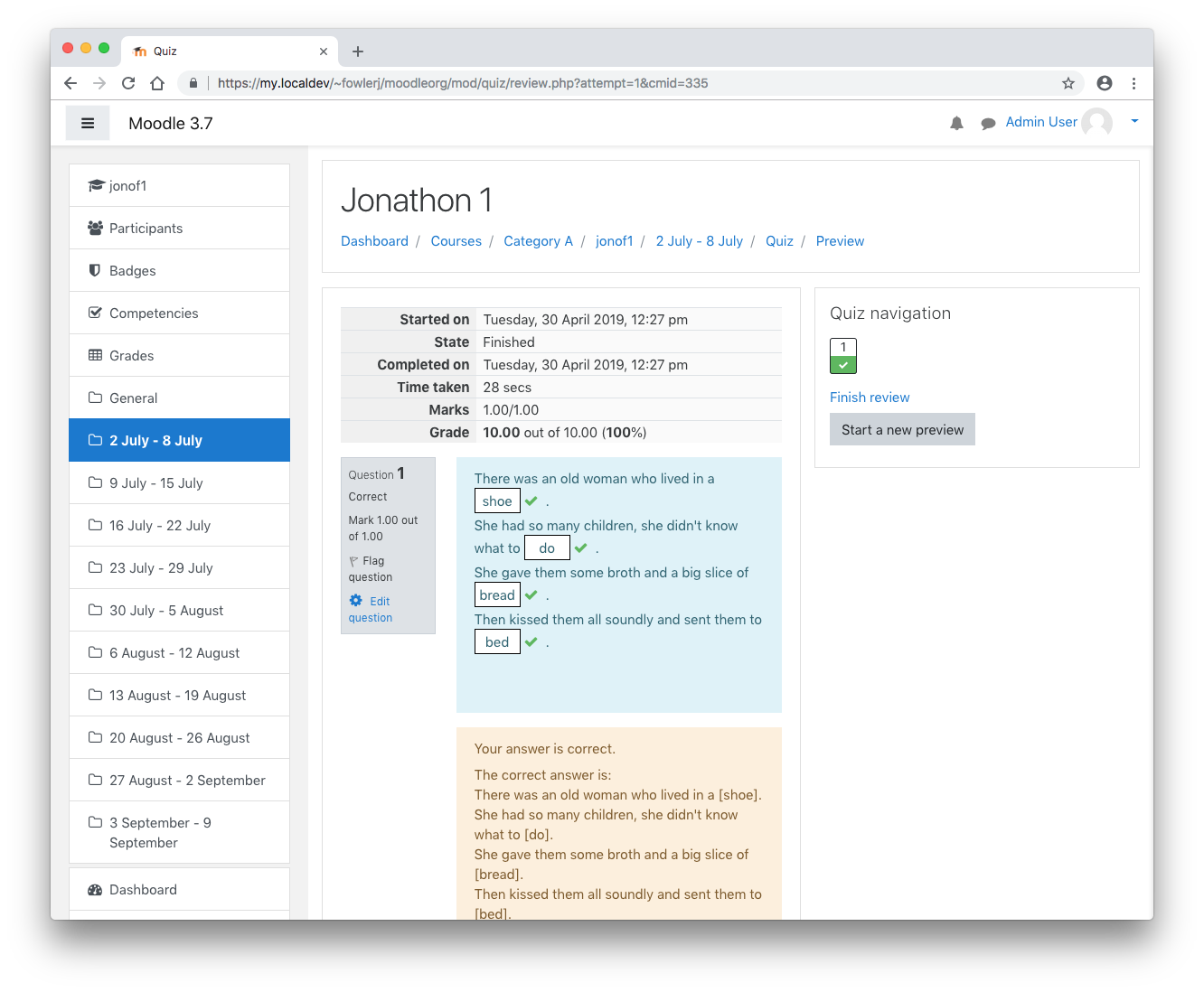Click the jonof1 breadcrumb link

click(x=614, y=241)
